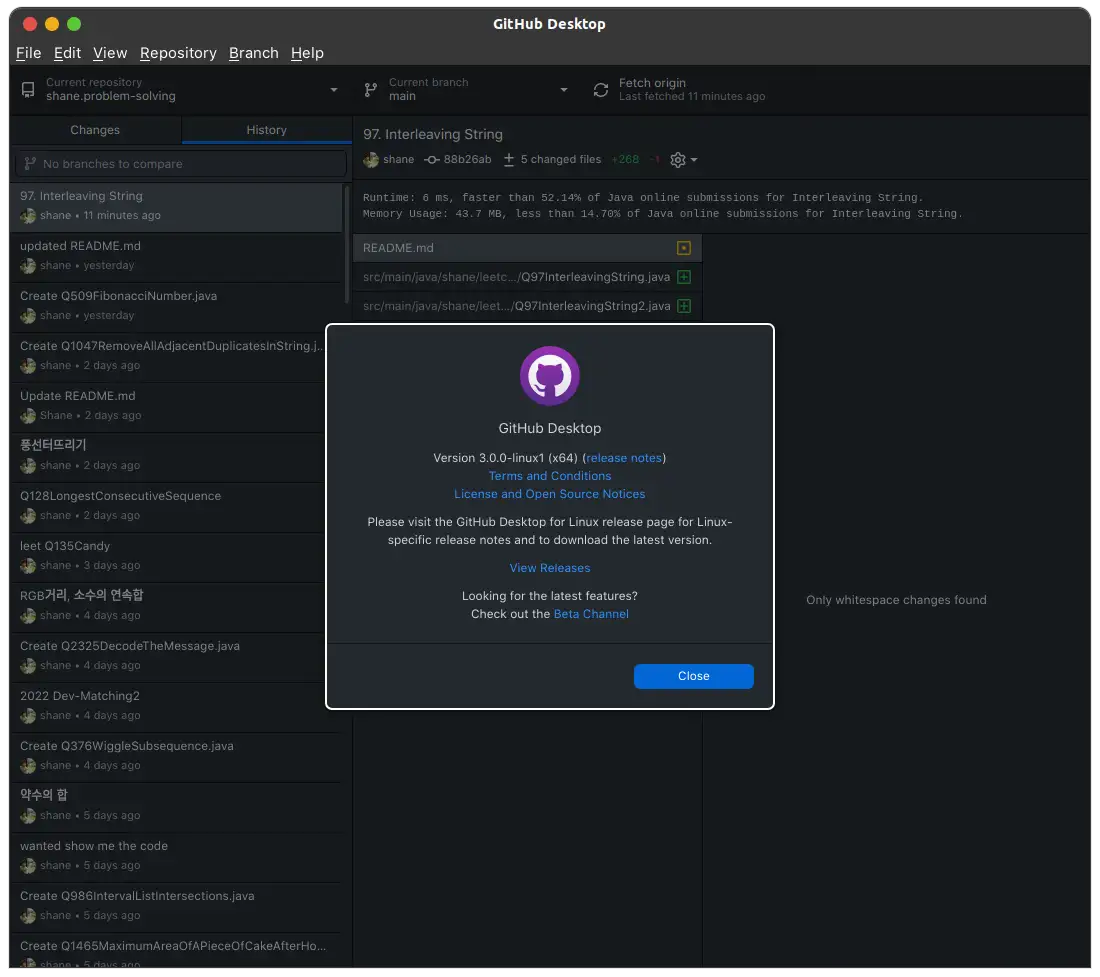Select the Q97InterleavingString.java file row
Viewport: 1100px width, 977px height.
[x=527, y=277]
